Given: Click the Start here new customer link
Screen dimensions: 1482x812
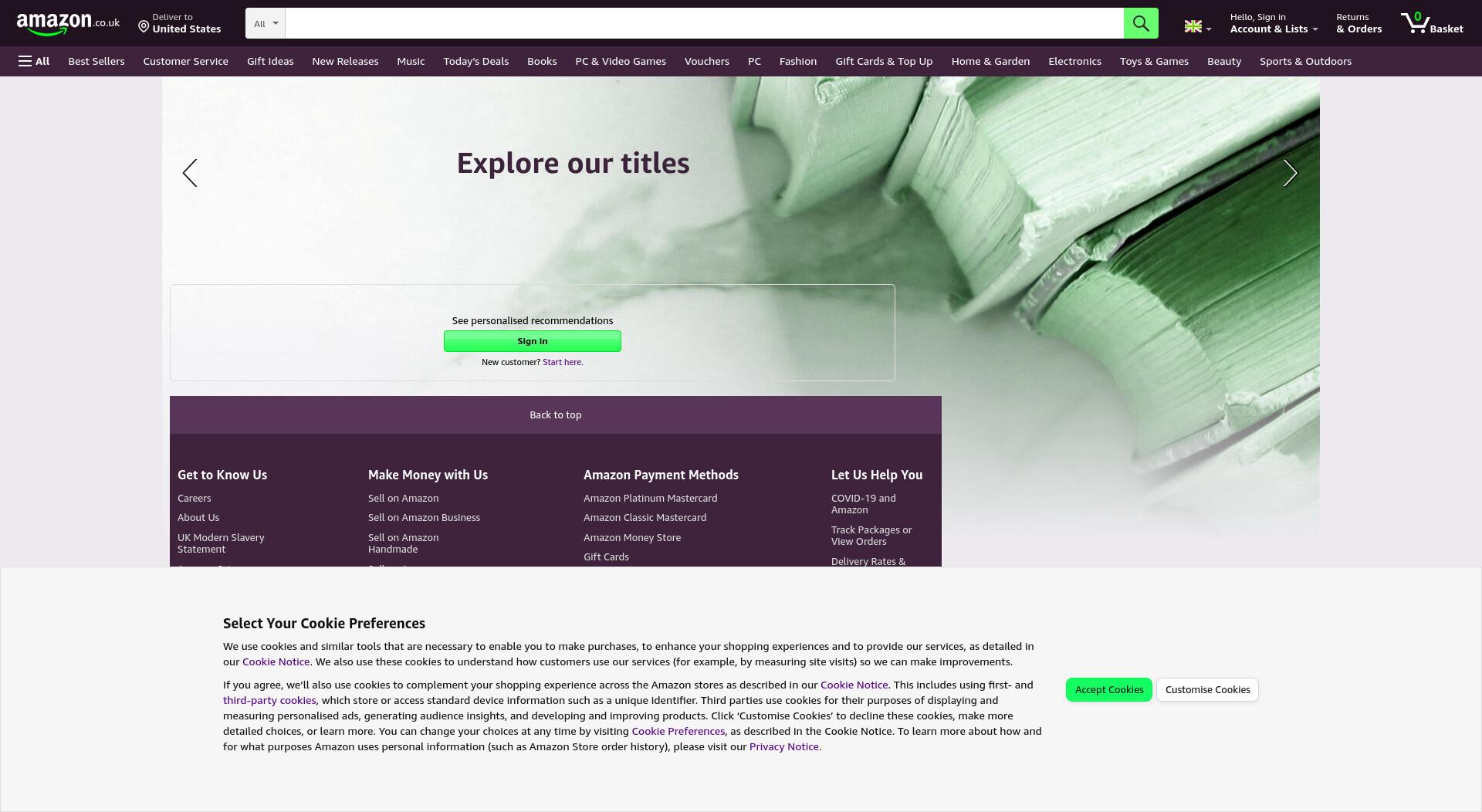Looking at the screenshot, I should (x=563, y=362).
